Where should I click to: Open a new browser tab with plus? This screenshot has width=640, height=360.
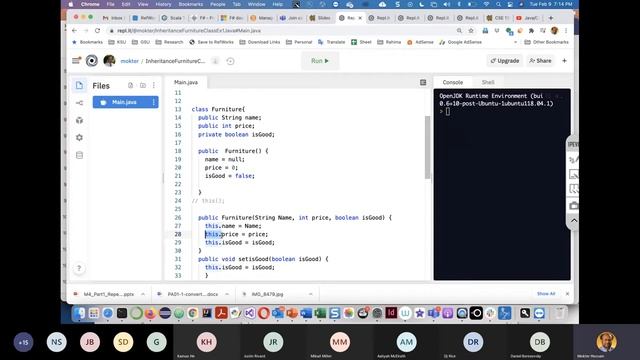pos(551,18)
